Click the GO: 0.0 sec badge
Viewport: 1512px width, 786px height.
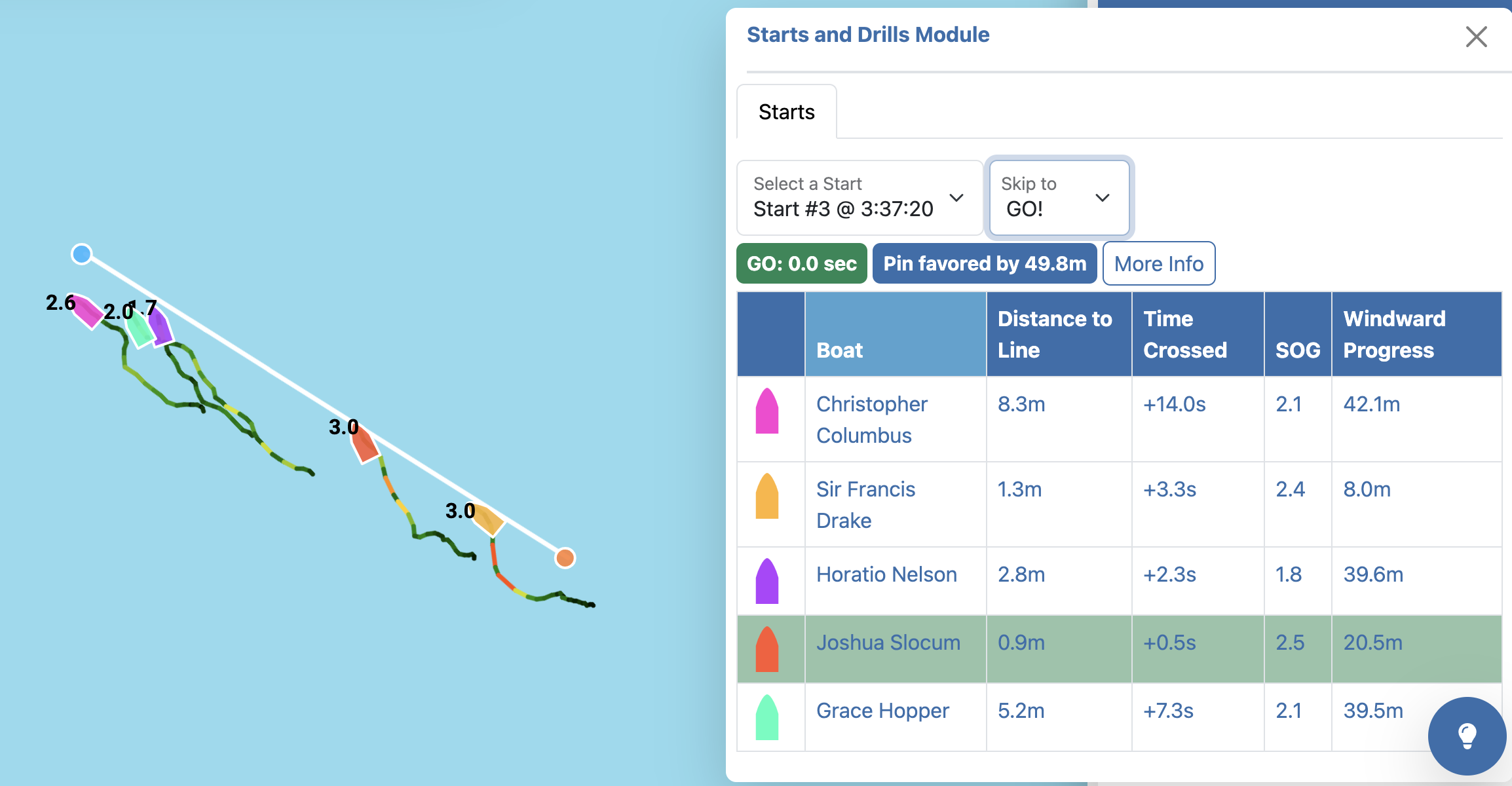(802, 264)
